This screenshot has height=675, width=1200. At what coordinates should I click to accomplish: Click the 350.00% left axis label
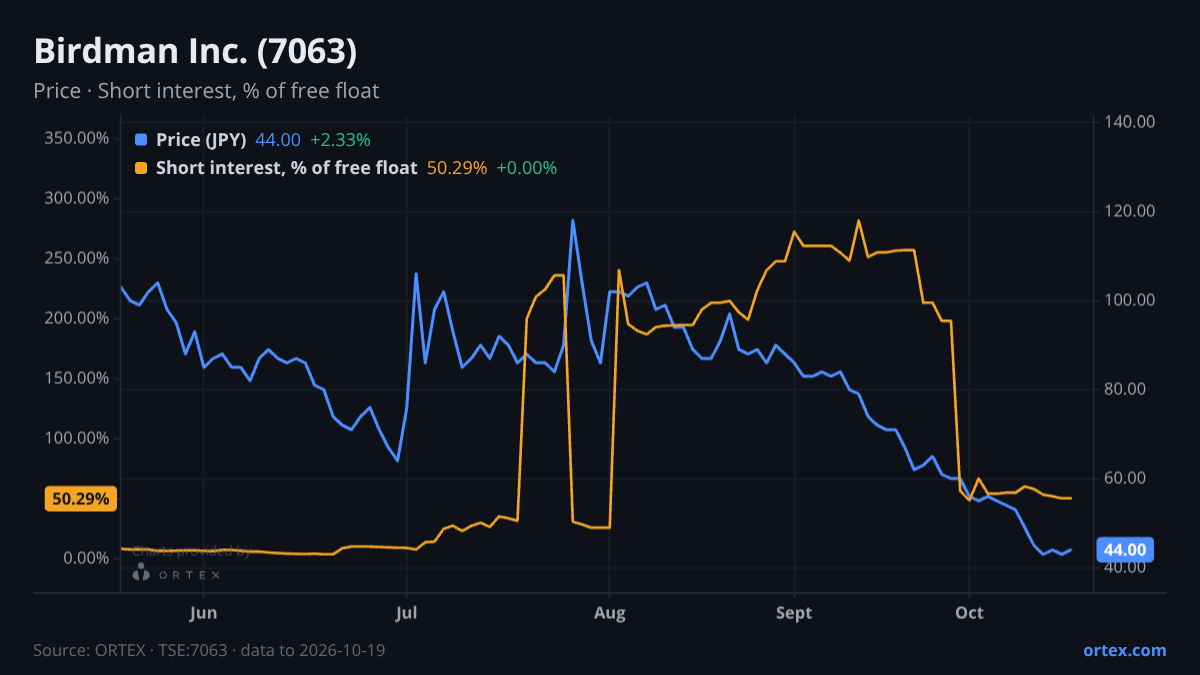[77, 138]
